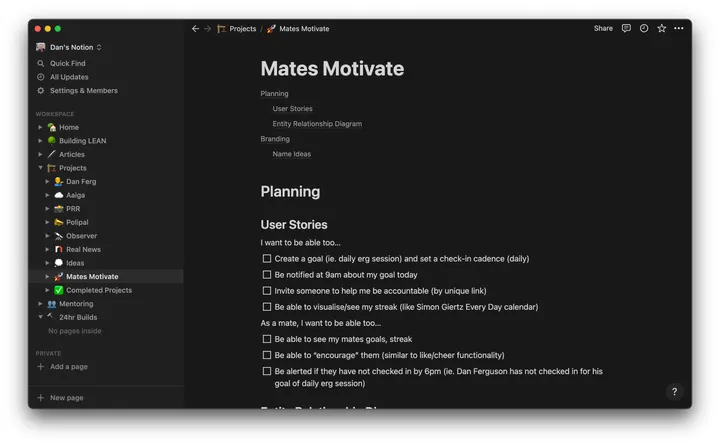Viewport: 720px width, 446px height.
Task: Click the Completed Projects green check icon
Action: pyautogui.click(x=58, y=290)
